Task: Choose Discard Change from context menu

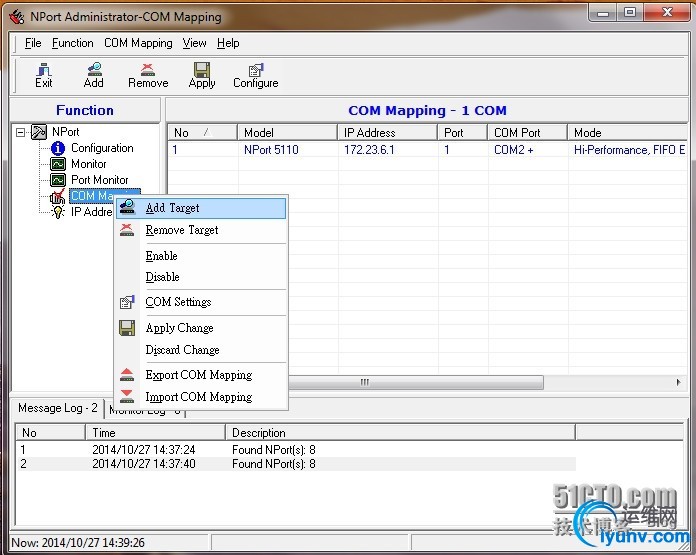Action: pos(201,350)
